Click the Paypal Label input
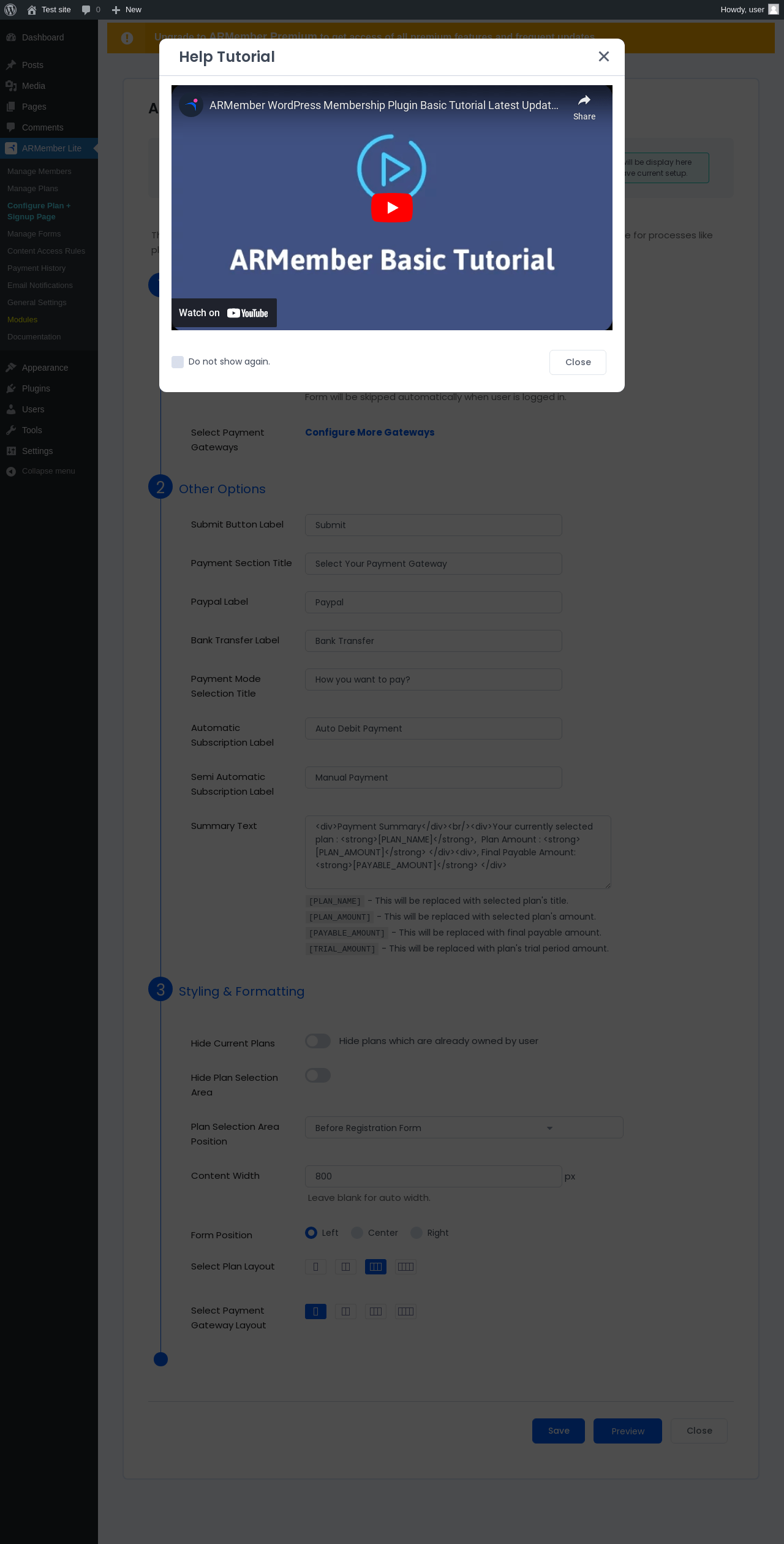 434,602
